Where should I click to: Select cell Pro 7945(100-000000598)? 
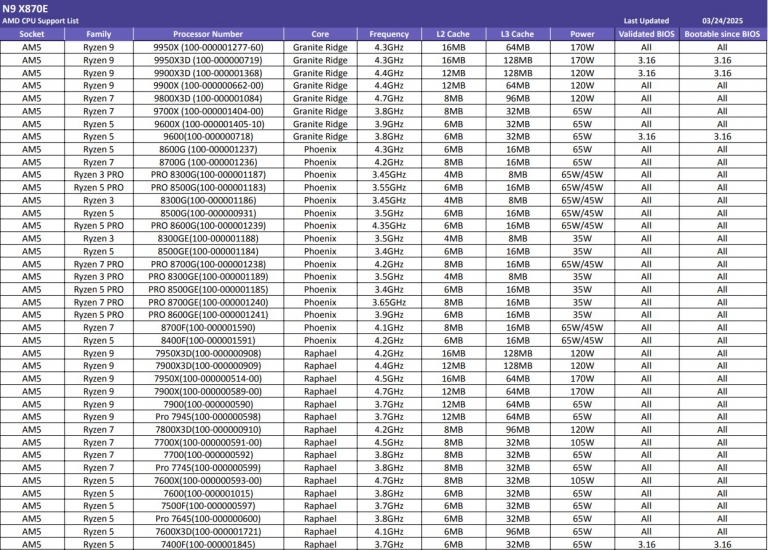point(208,417)
